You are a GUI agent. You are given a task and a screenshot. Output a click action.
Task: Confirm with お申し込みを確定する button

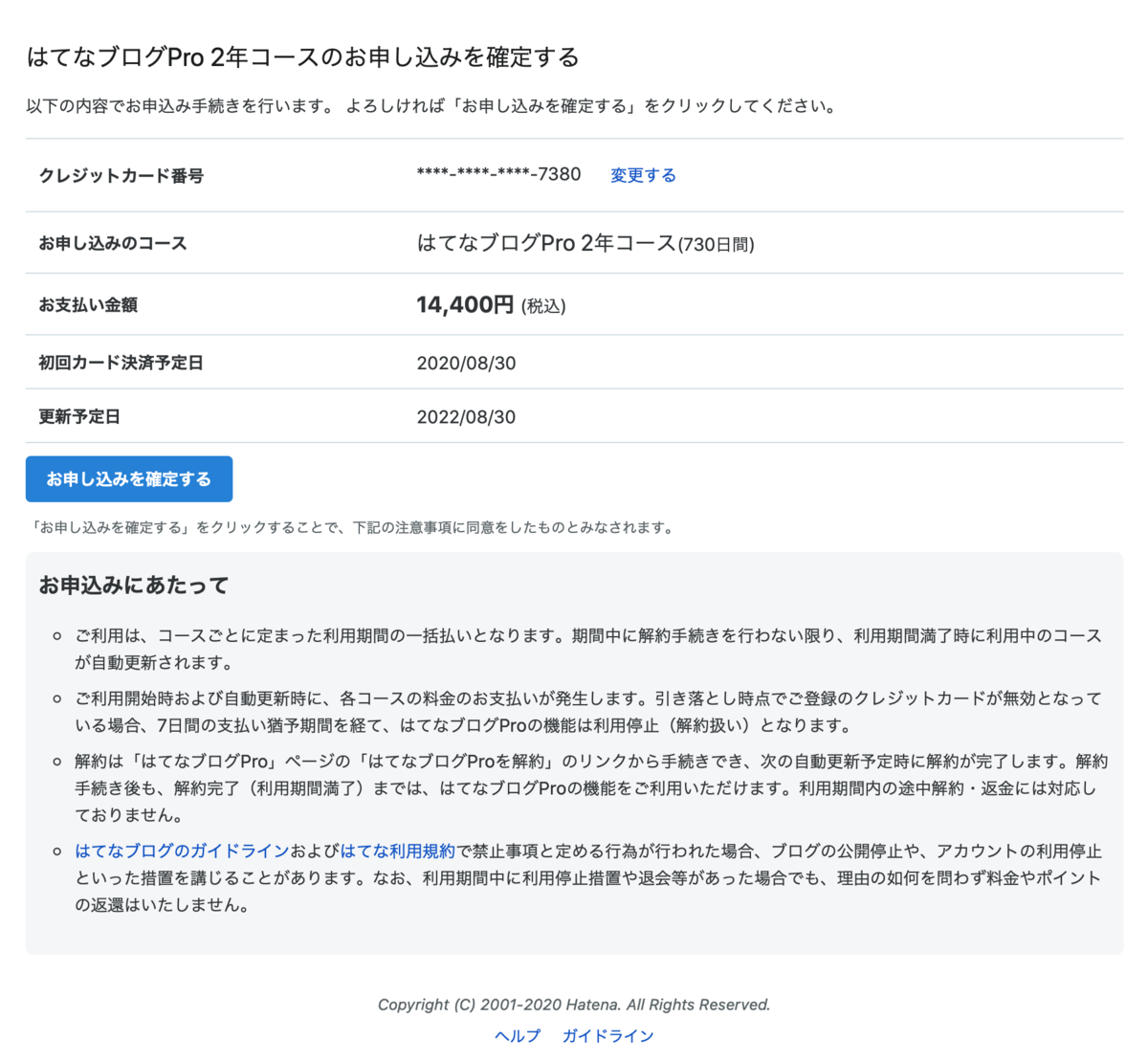click(x=129, y=478)
